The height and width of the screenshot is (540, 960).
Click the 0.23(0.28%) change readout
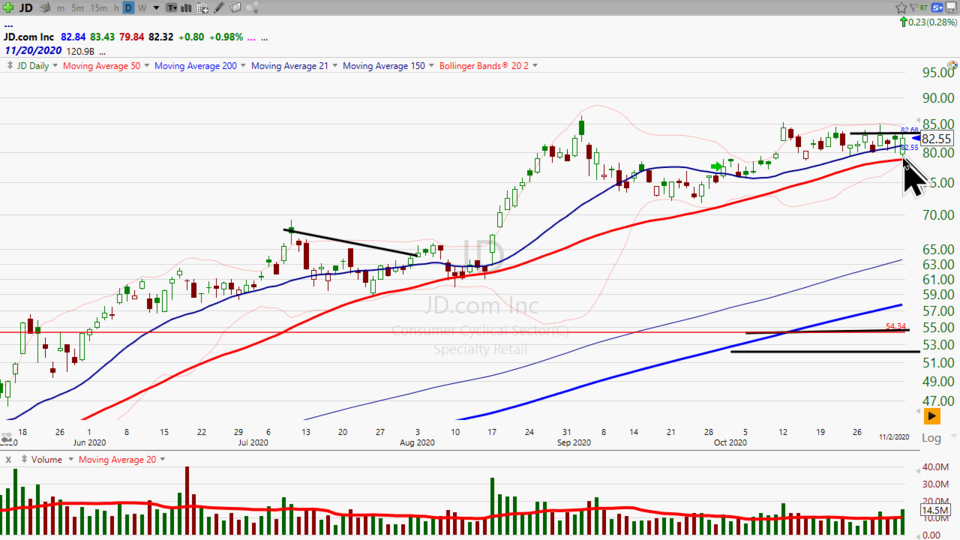click(928, 22)
